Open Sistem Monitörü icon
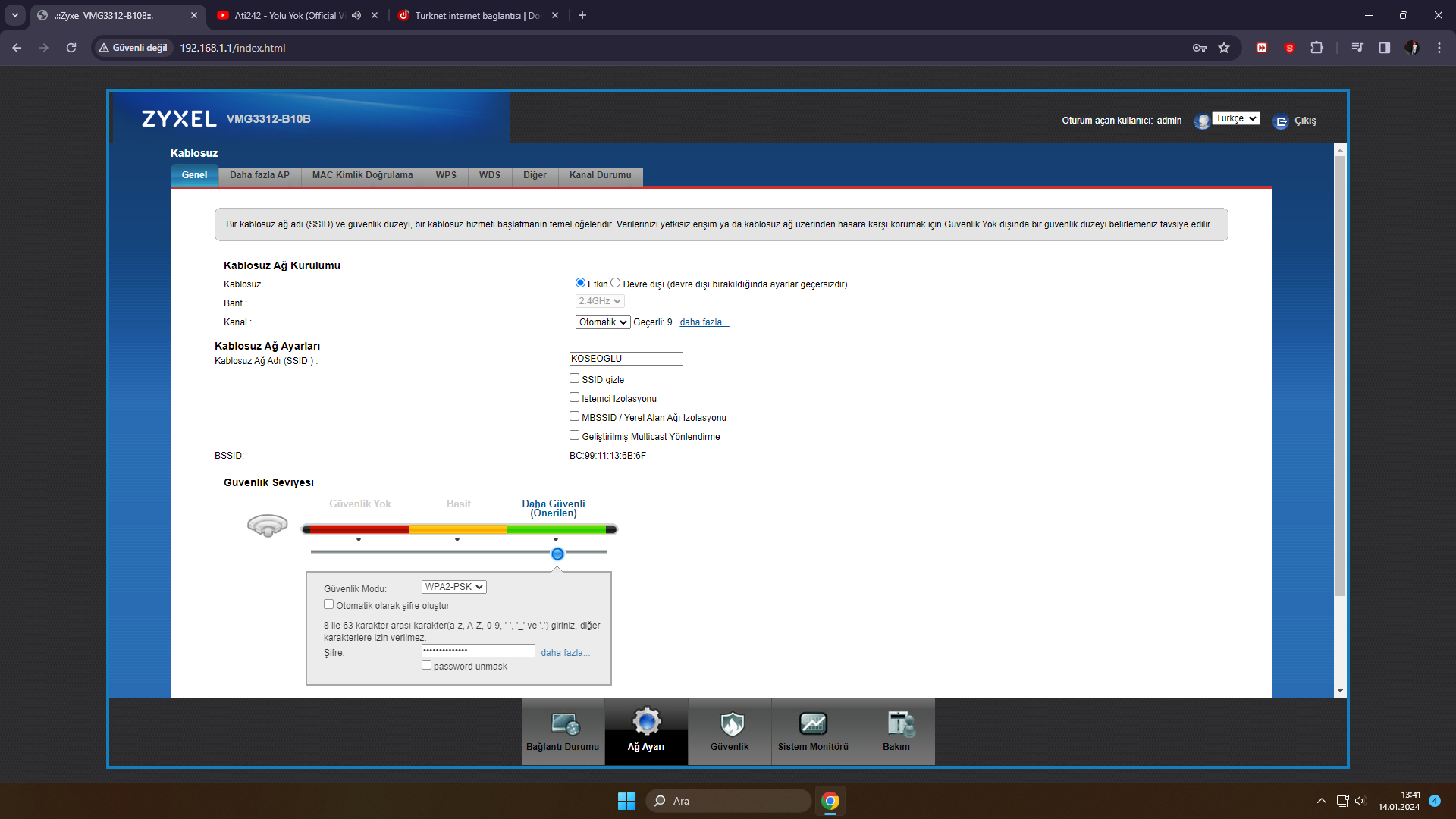The image size is (1456, 819). coord(813,724)
